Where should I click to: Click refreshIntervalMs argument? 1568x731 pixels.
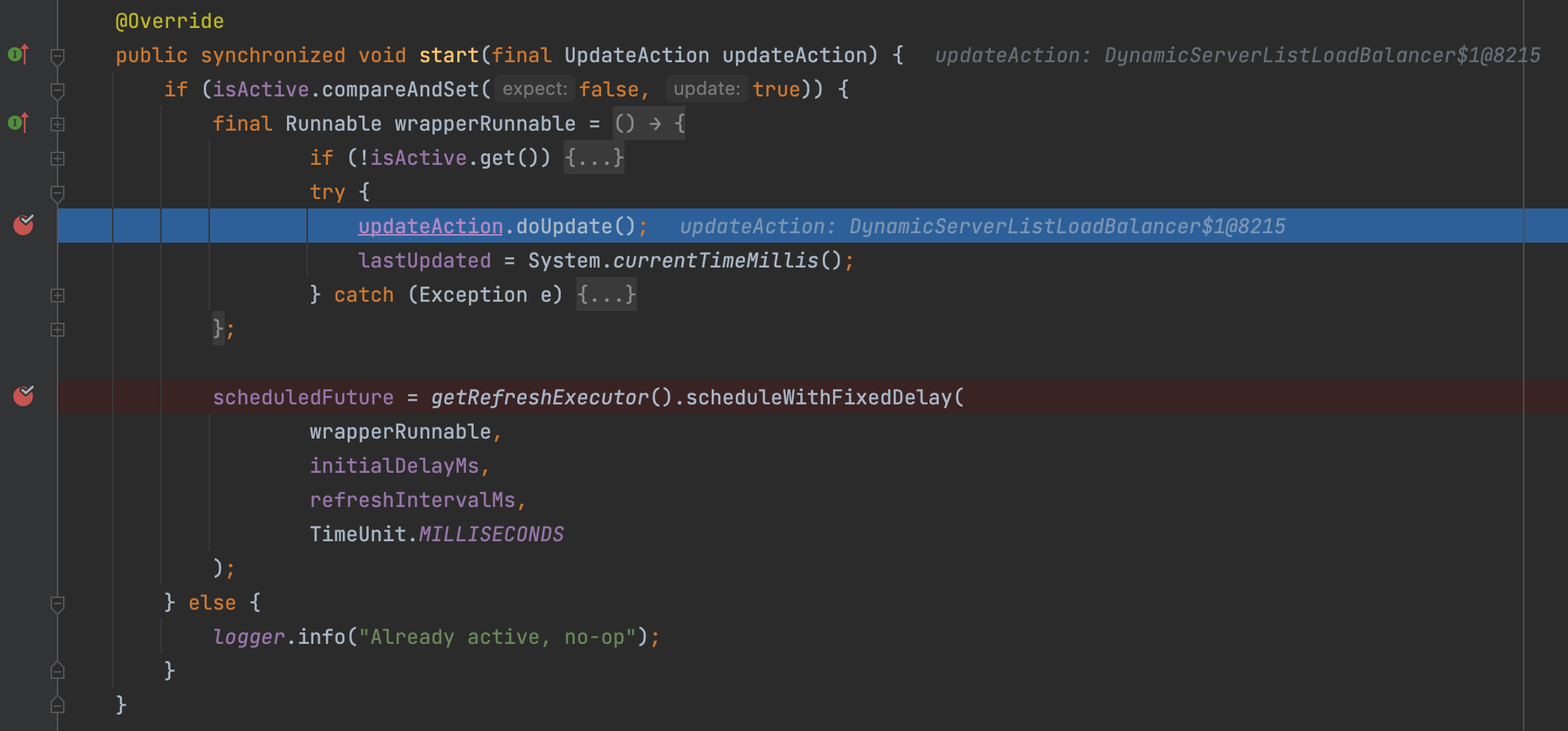412,500
